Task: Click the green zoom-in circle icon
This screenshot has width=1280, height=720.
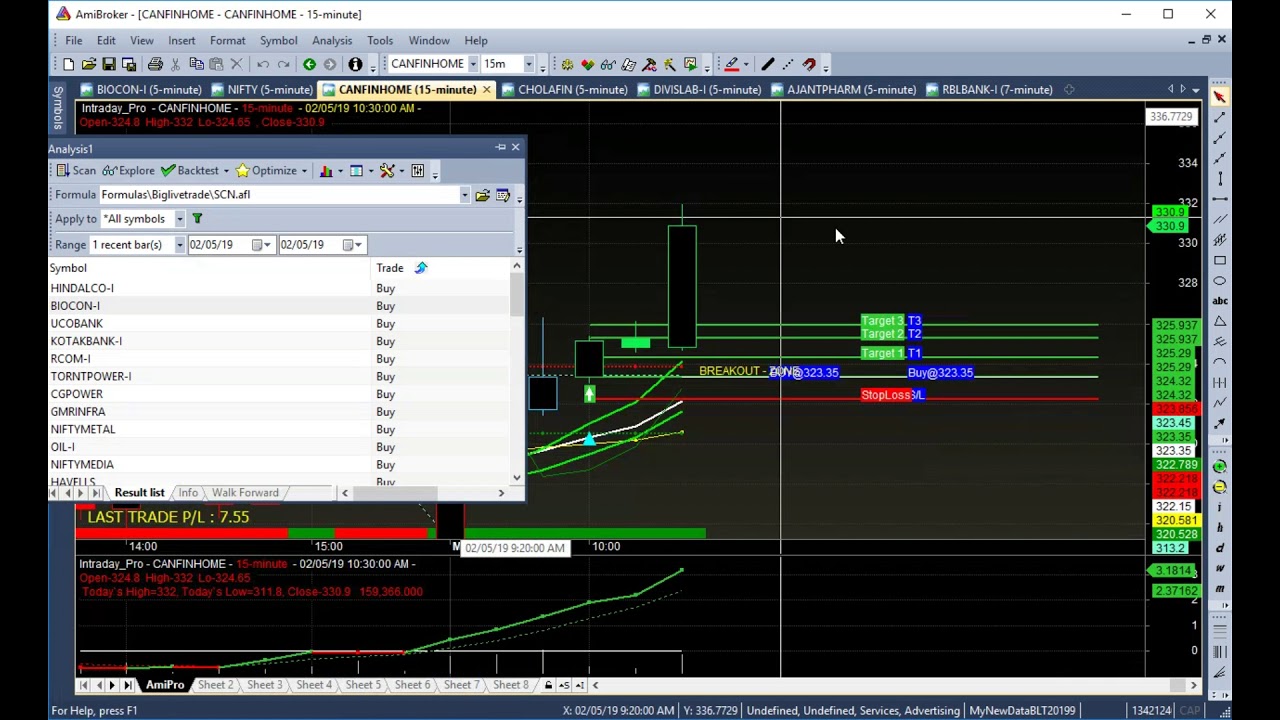Action: (x=1220, y=466)
